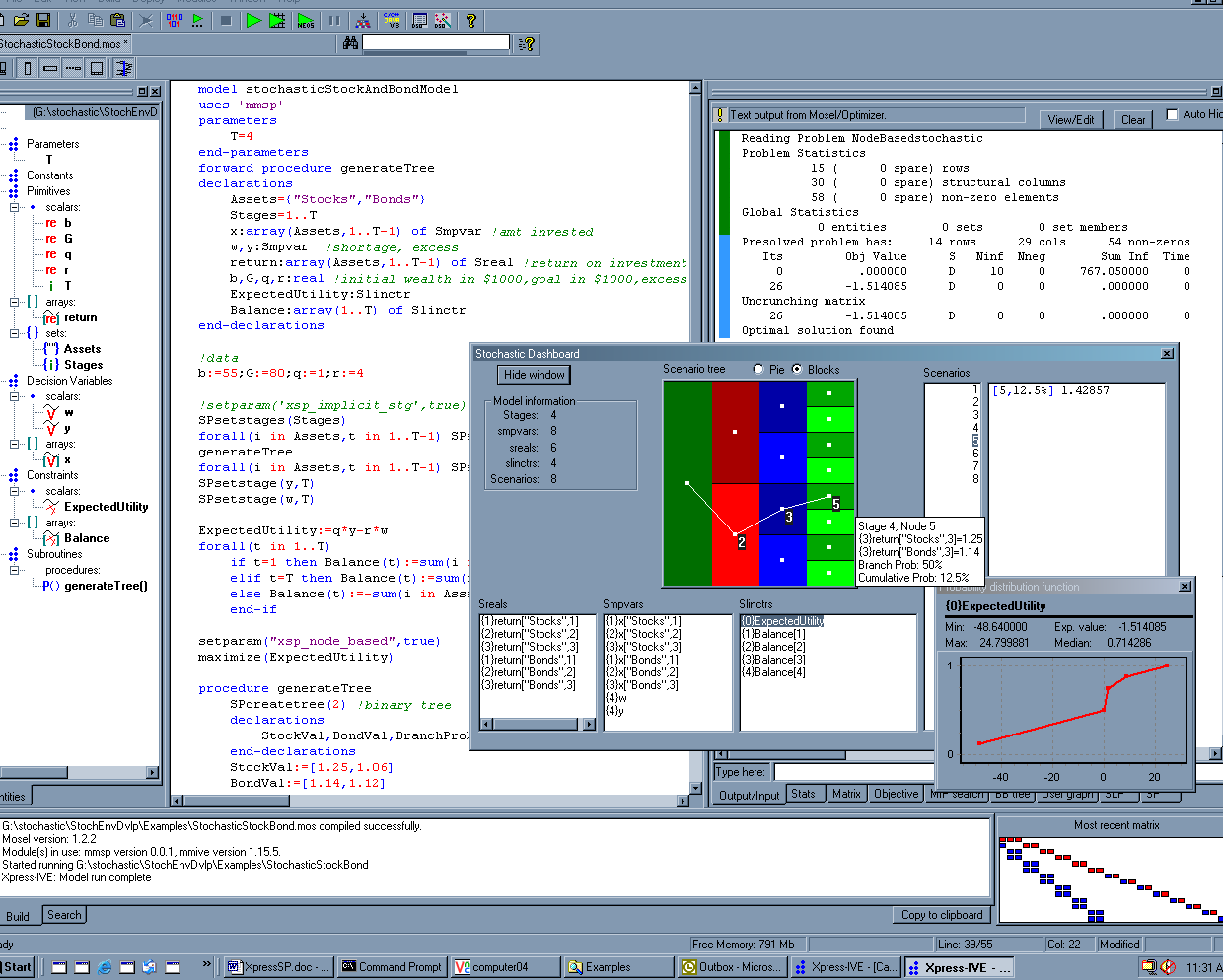The image size is (1223, 980).
Task: Click the yellow question mark help icon
Action: coord(471,20)
